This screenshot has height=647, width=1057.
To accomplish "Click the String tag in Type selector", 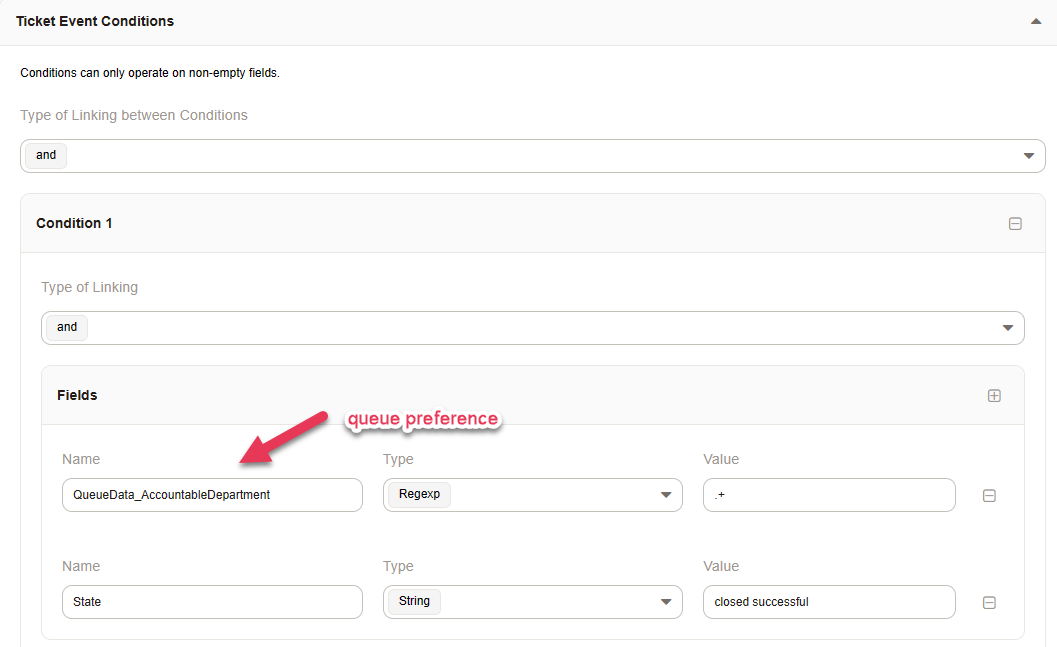I will click(414, 602).
